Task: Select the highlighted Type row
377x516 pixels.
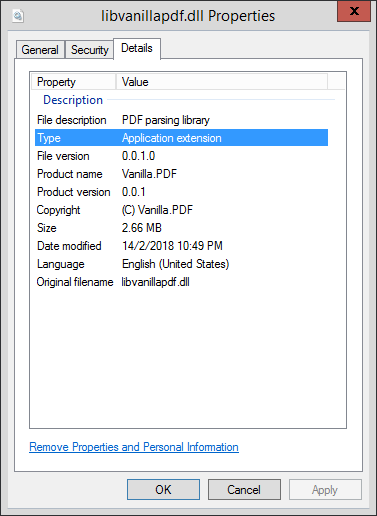Action: pos(181,138)
